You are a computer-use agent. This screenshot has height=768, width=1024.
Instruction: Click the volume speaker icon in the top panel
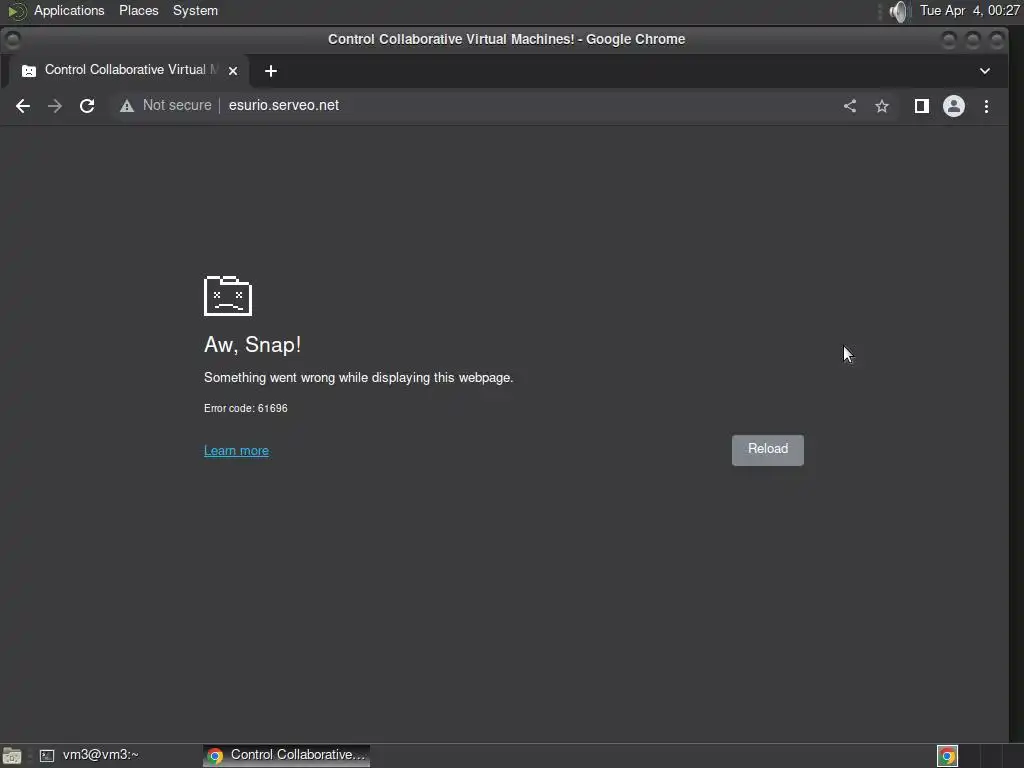click(x=899, y=11)
